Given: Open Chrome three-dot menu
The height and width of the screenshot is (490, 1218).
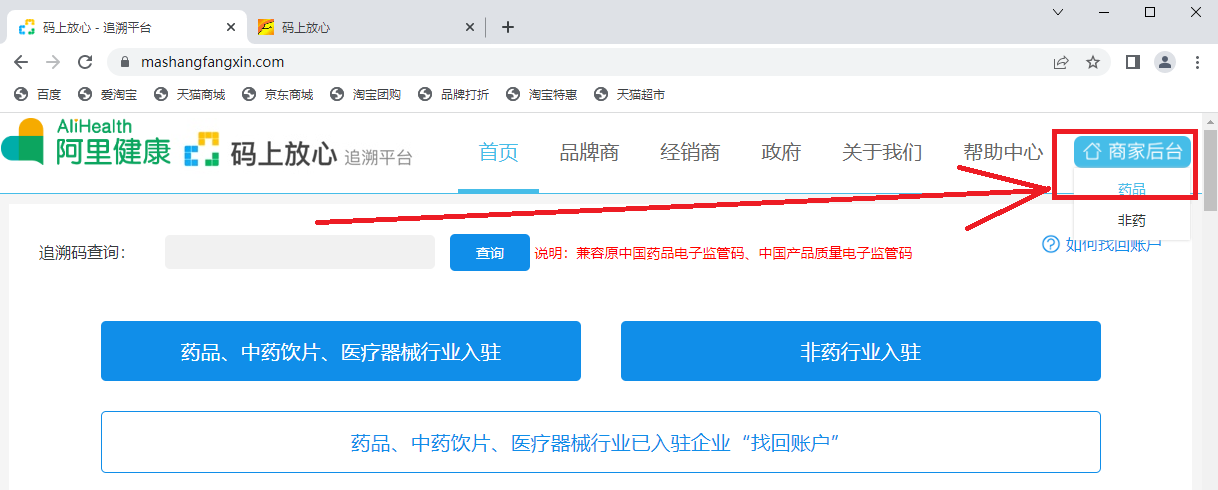Looking at the screenshot, I should (1197, 62).
